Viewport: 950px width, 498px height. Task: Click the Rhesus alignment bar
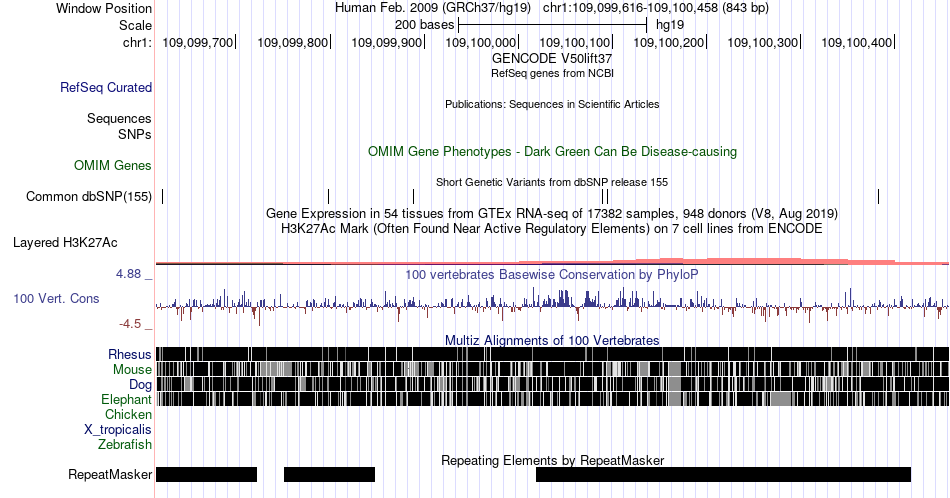point(552,354)
